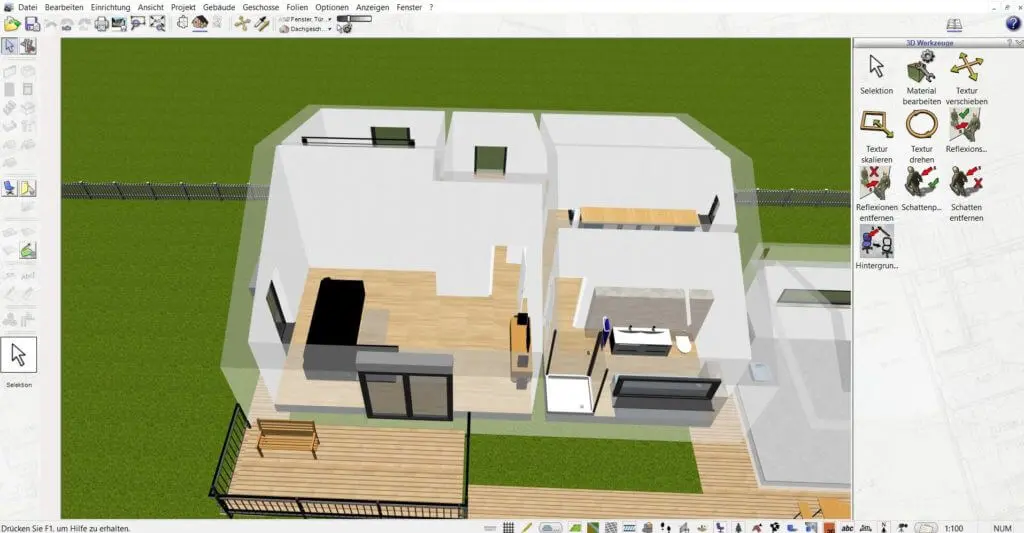Click the walkthrough navigation cross icon

(242, 24)
